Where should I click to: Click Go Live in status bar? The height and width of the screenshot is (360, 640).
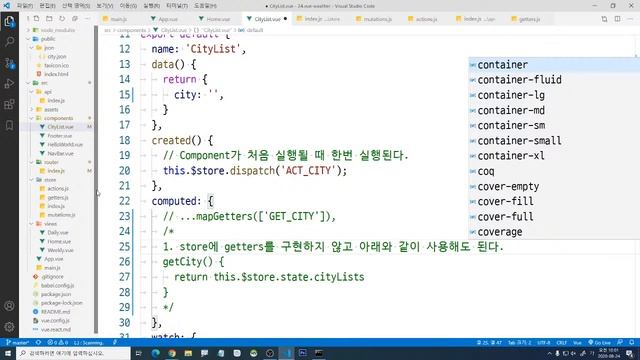click(x=599, y=342)
